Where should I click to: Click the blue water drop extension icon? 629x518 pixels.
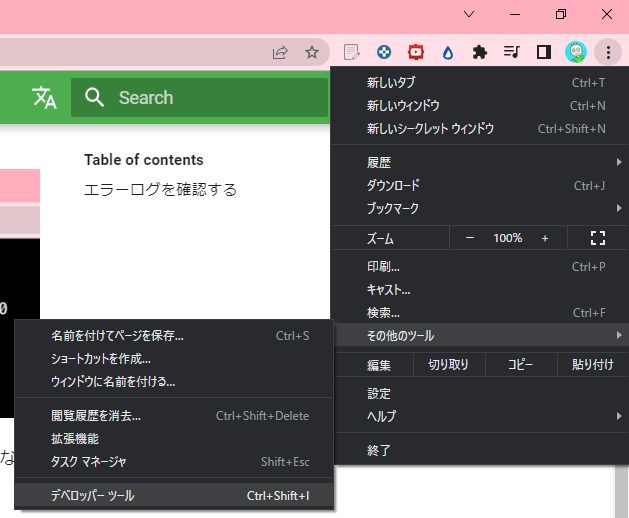tap(448, 53)
